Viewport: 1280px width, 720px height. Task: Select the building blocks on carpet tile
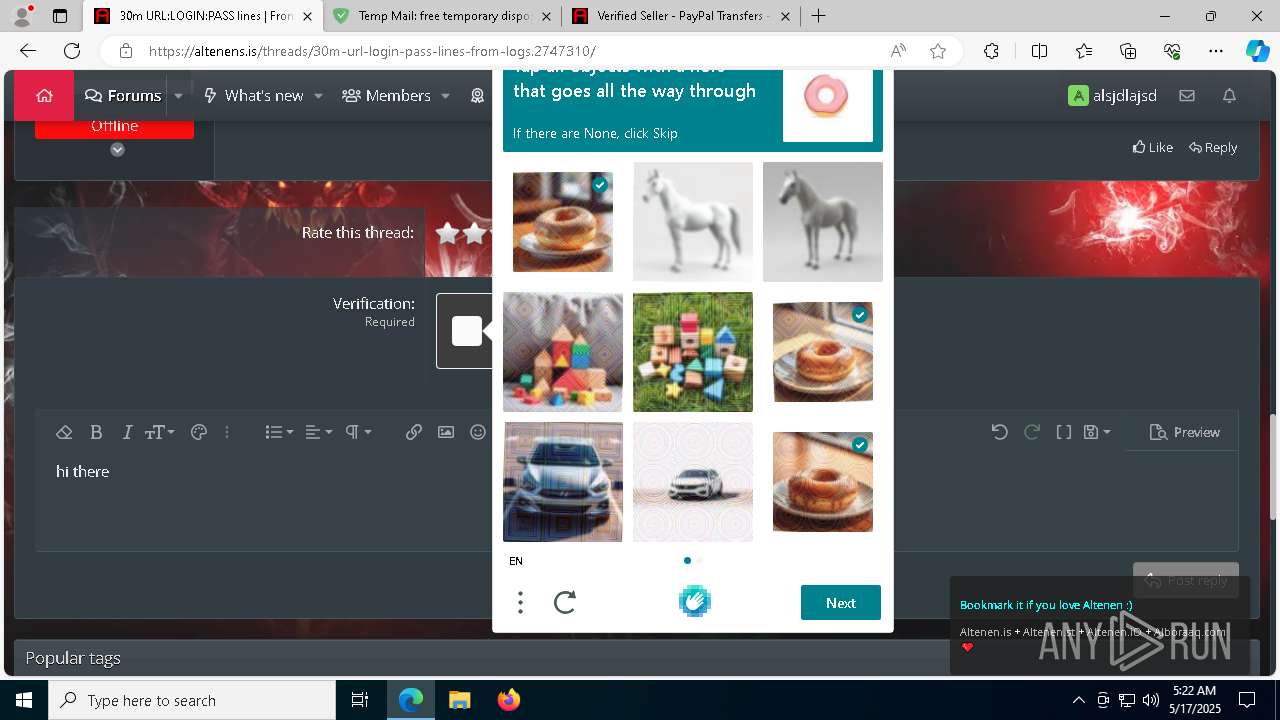click(x=563, y=352)
